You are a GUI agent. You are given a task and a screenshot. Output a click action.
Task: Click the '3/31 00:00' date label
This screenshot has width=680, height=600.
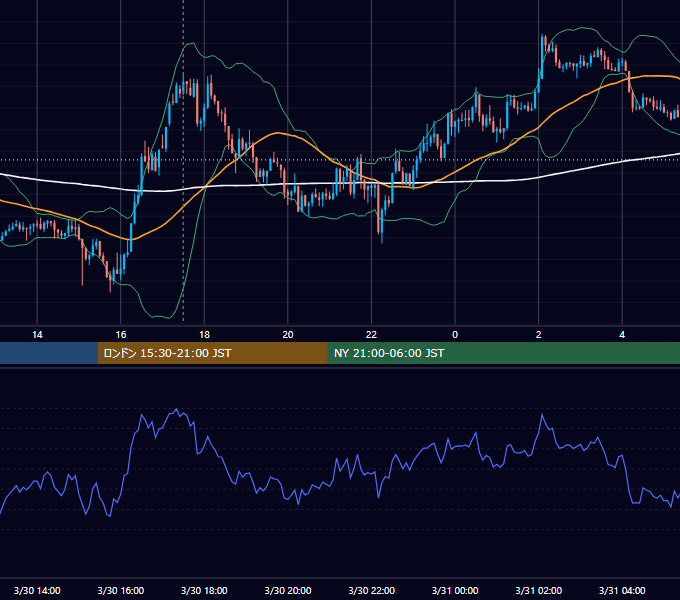point(455,590)
